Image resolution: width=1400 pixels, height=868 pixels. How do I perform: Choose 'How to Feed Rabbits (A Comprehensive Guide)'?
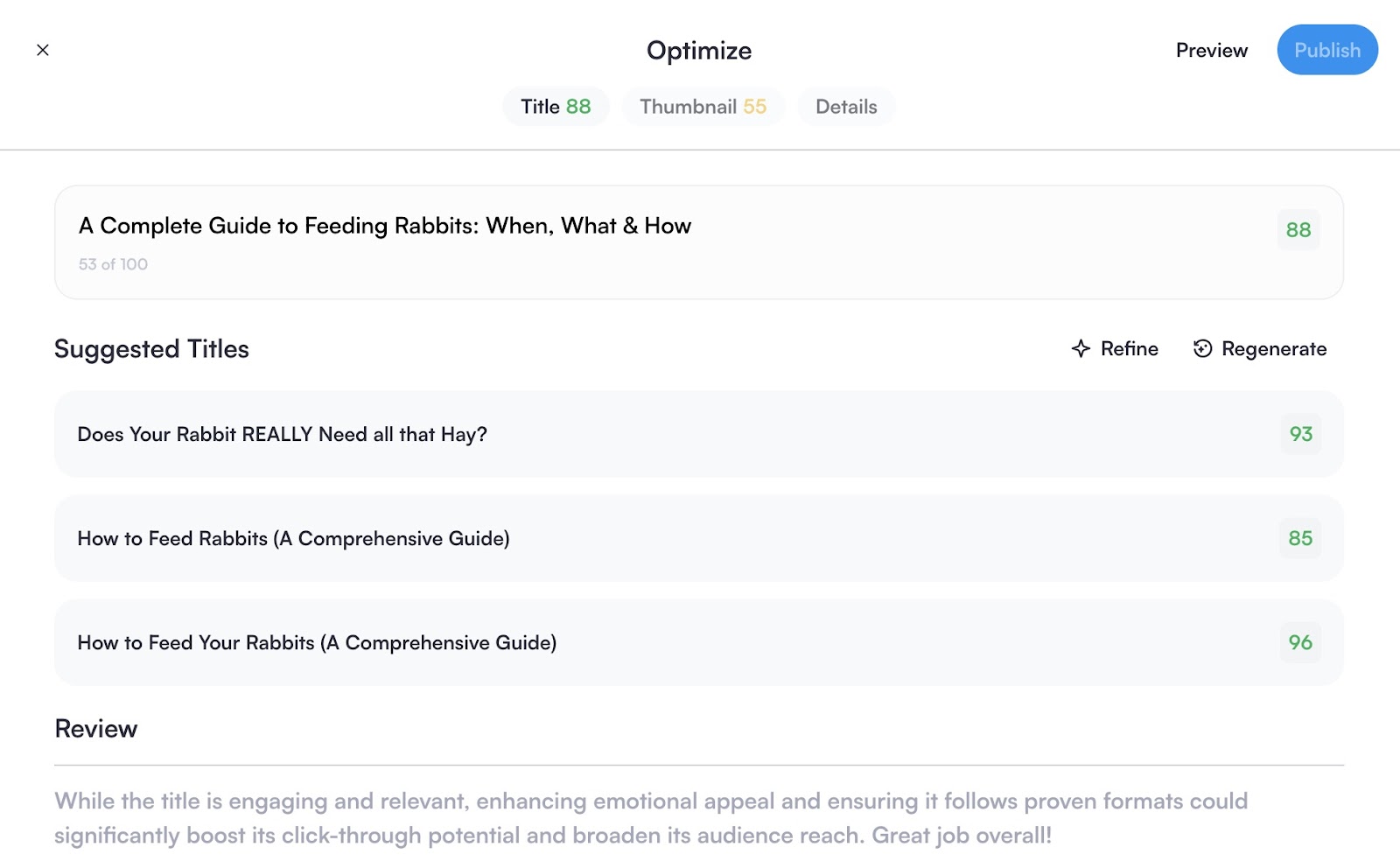pos(293,538)
